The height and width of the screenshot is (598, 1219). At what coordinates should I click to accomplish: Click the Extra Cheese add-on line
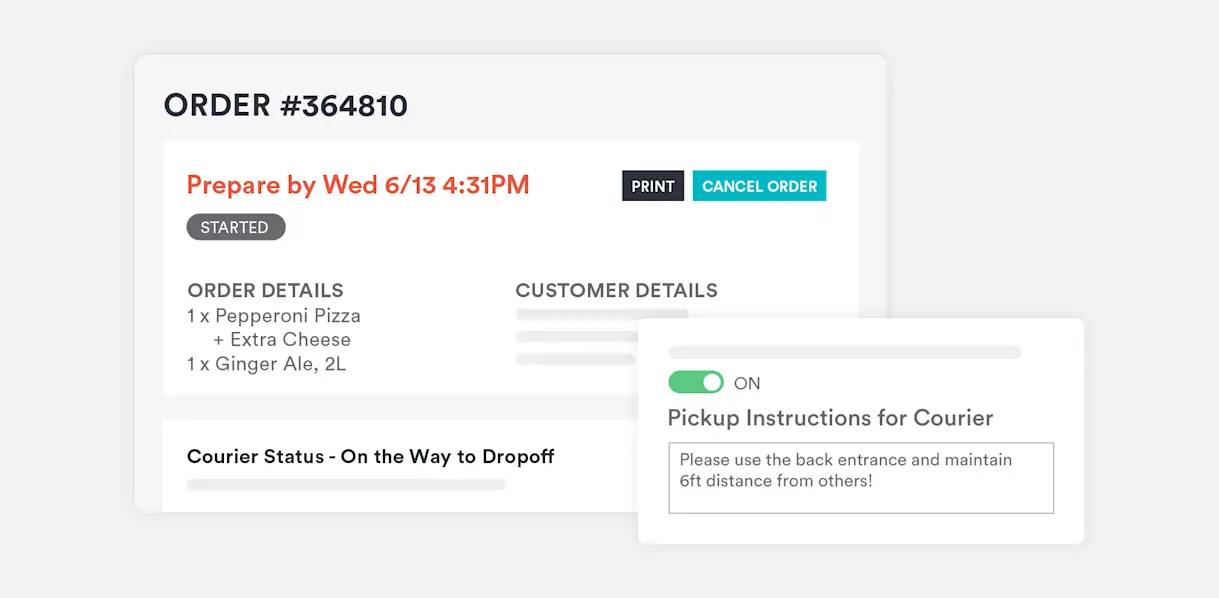[x=282, y=340]
